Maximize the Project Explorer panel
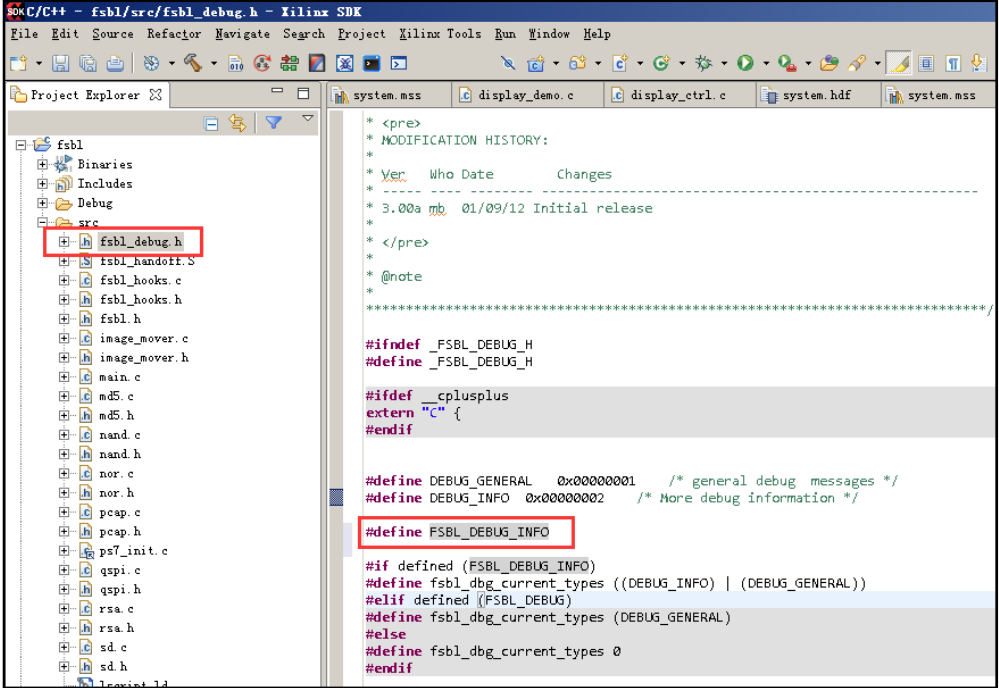The height and width of the screenshot is (688, 999). click(x=304, y=93)
